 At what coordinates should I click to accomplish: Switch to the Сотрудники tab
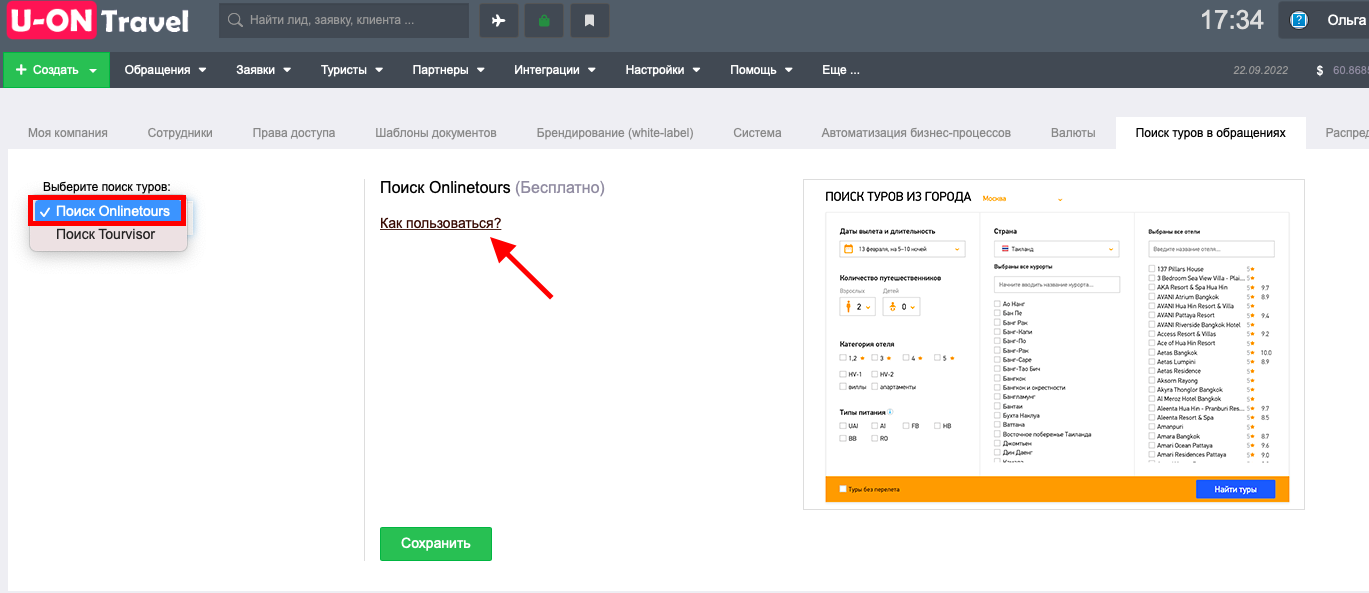[180, 132]
